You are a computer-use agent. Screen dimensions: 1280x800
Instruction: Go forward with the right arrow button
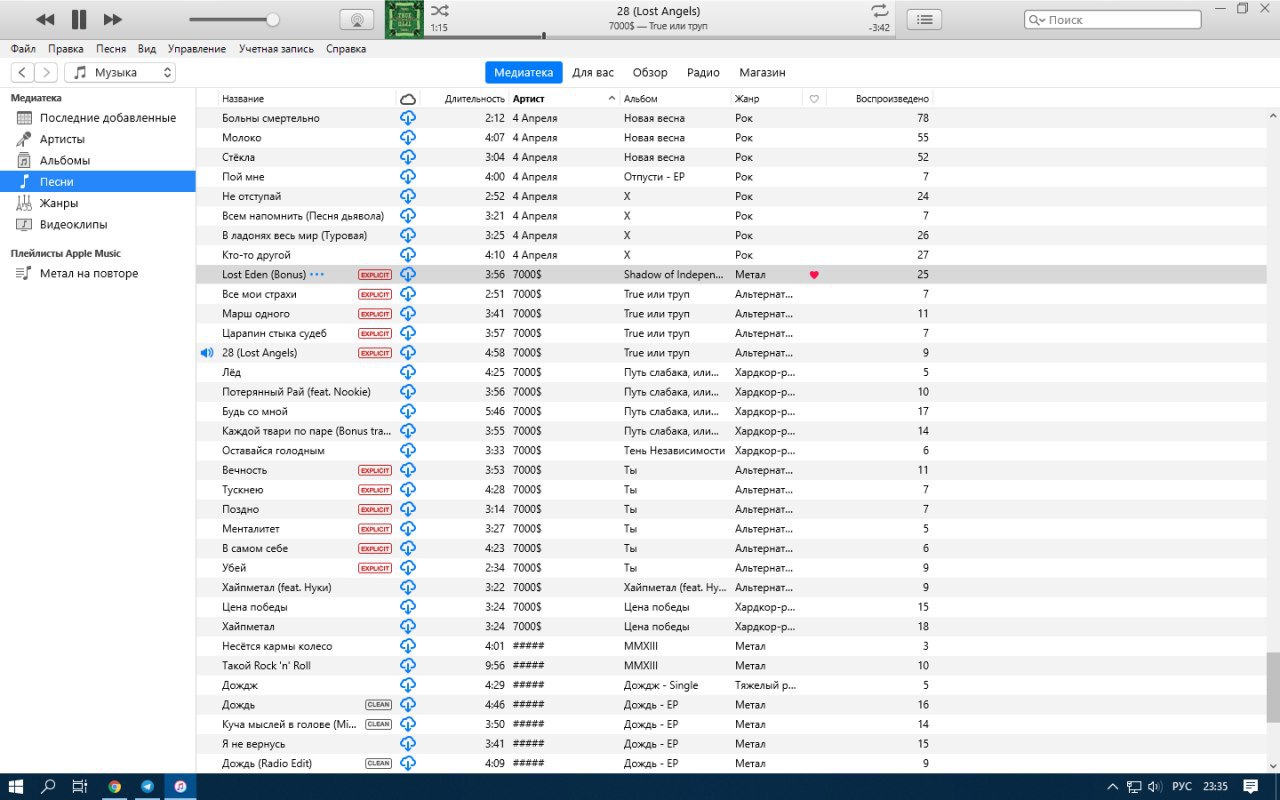[x=46, y=72]
